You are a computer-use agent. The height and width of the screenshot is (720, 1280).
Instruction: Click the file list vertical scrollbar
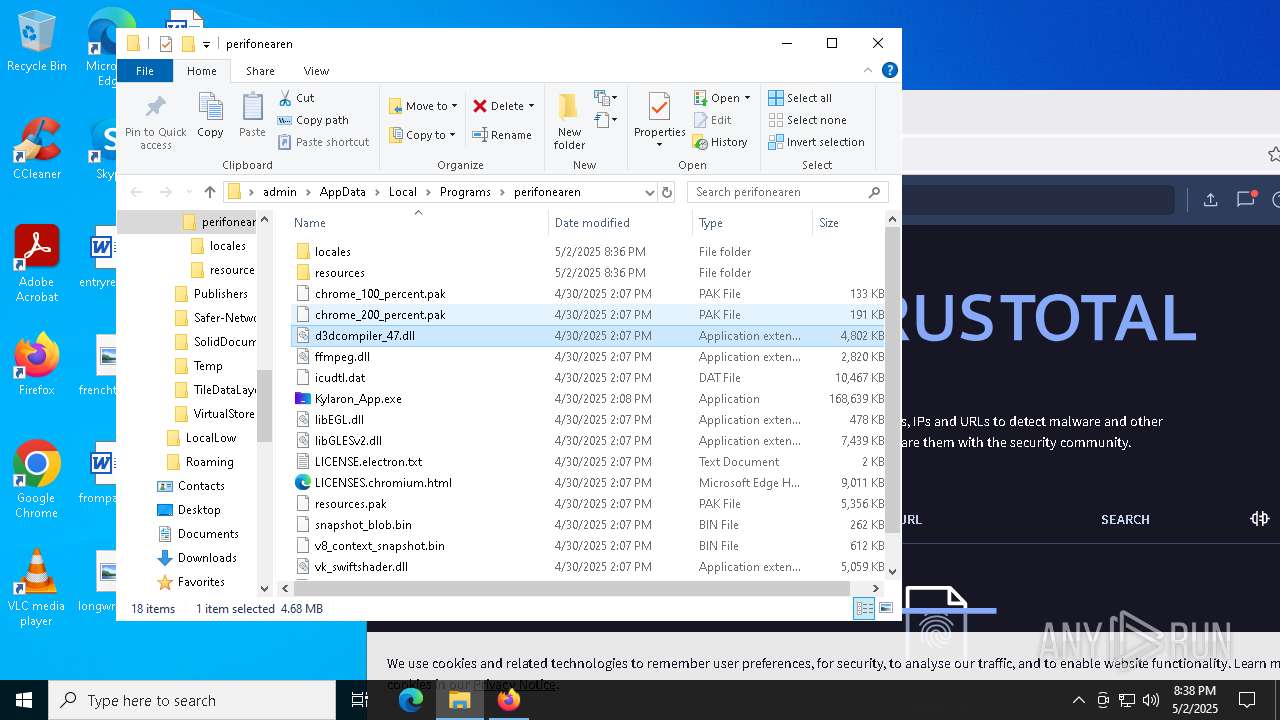[892, 380]
